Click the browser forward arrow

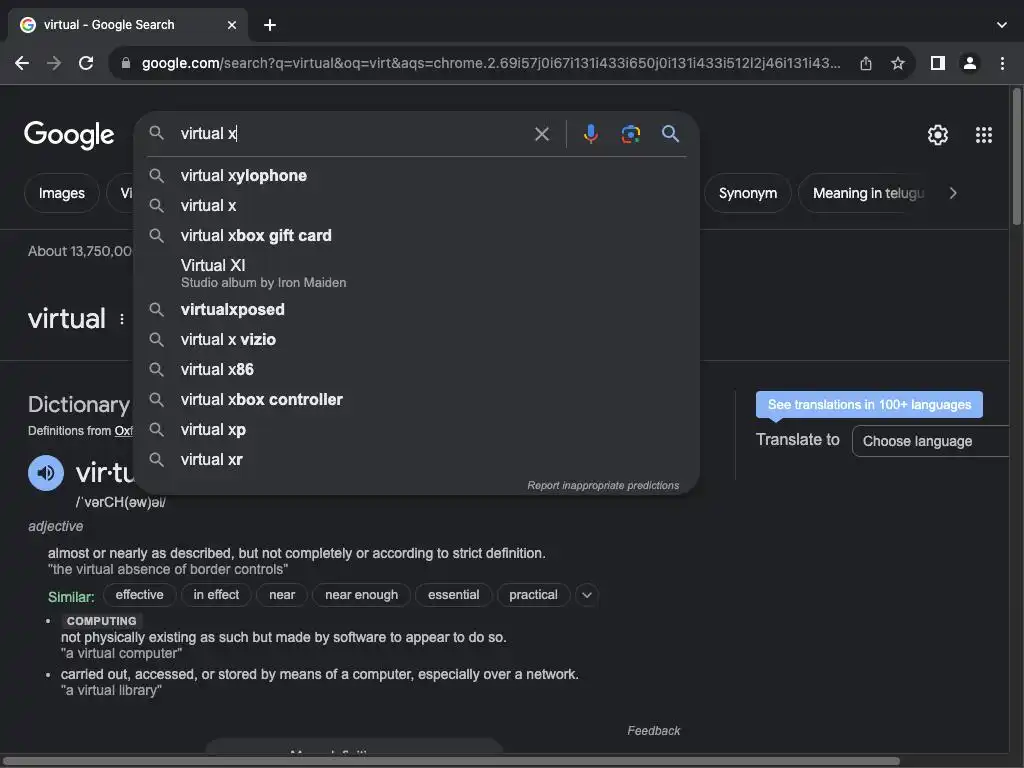[54, 63]
